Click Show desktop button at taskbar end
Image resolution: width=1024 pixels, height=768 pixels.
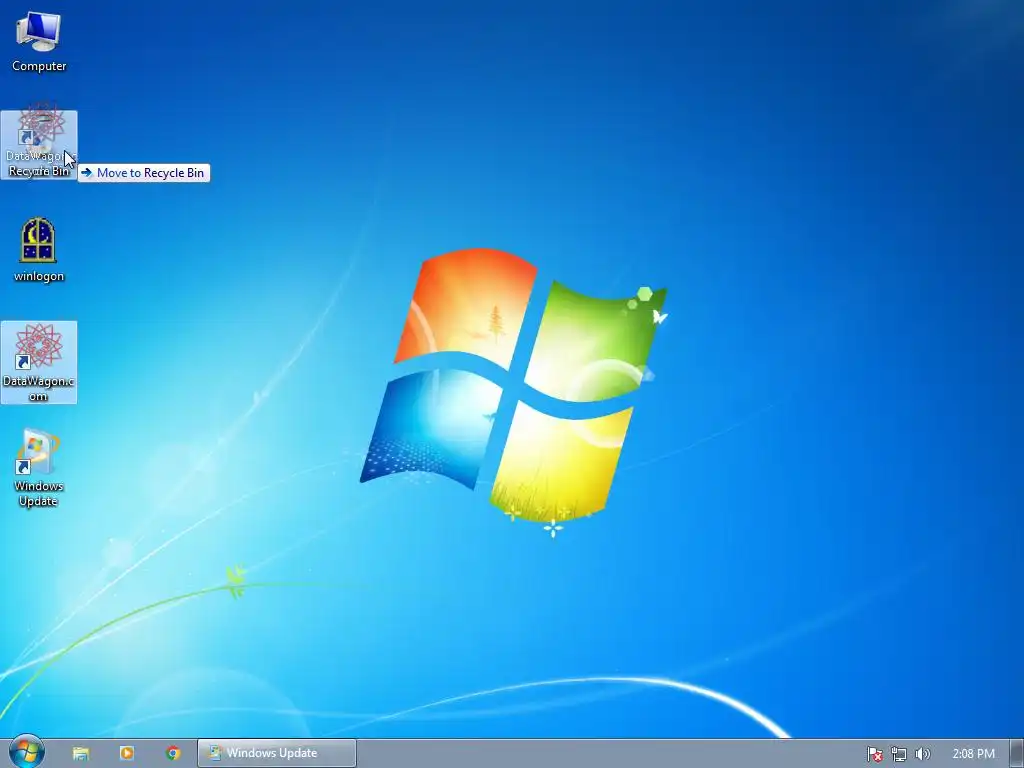click(1017, 754)
